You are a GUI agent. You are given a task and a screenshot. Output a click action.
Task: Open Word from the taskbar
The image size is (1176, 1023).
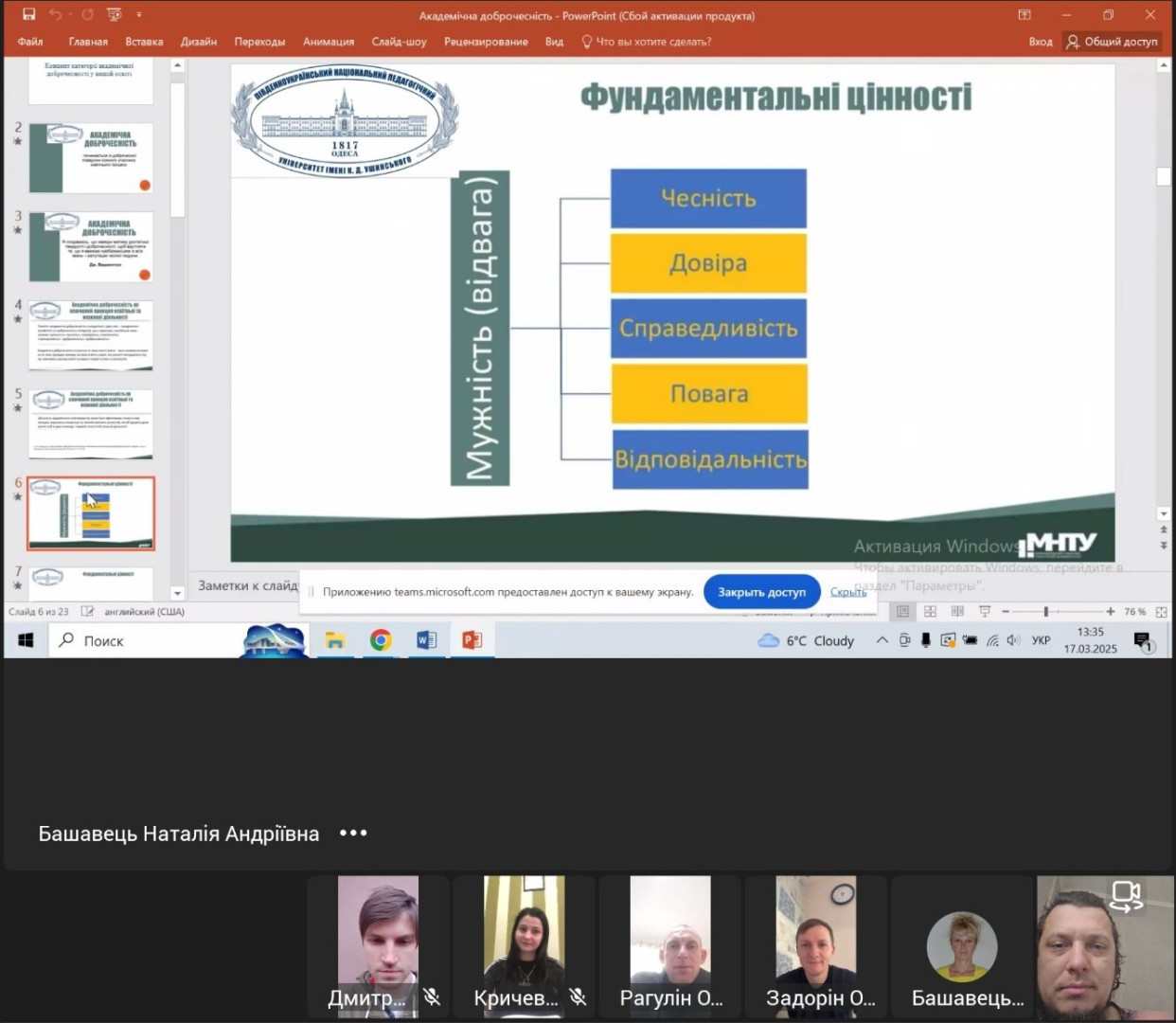coord(426,640)
